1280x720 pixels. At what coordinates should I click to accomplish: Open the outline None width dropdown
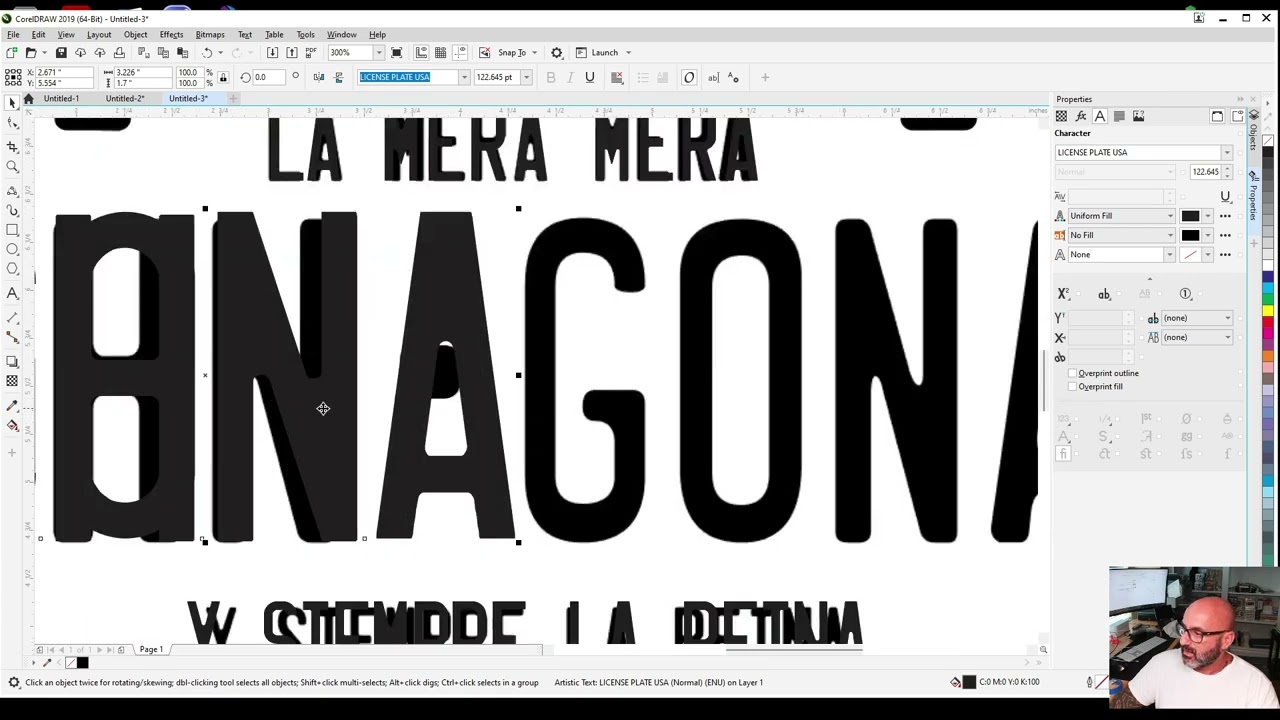pos(1170,254)
